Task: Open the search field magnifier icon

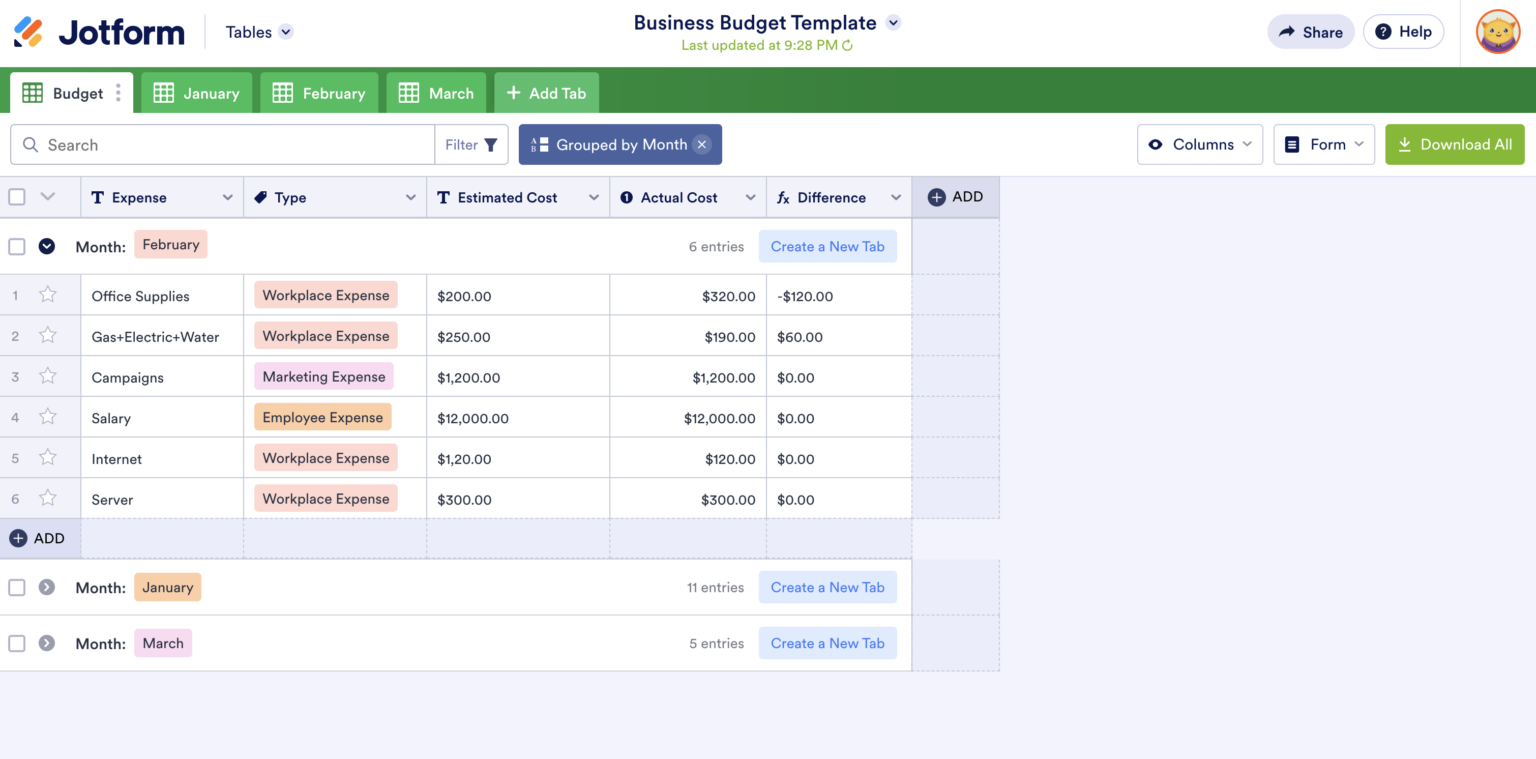Action: (29, 144)
